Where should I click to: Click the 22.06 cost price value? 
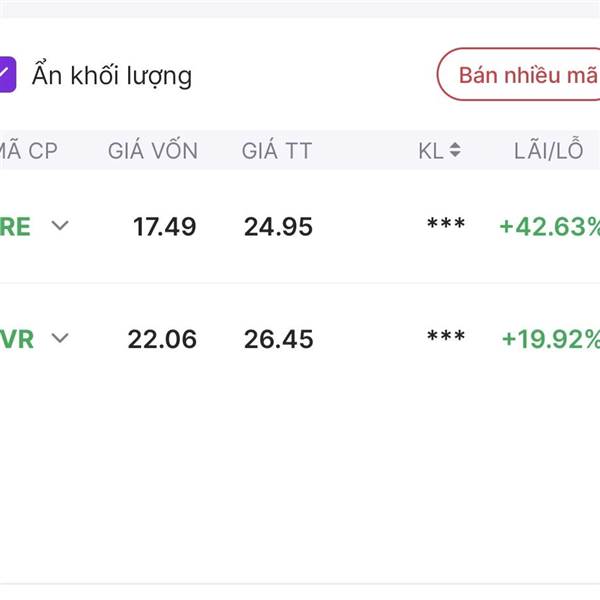(x=162, y=339)
